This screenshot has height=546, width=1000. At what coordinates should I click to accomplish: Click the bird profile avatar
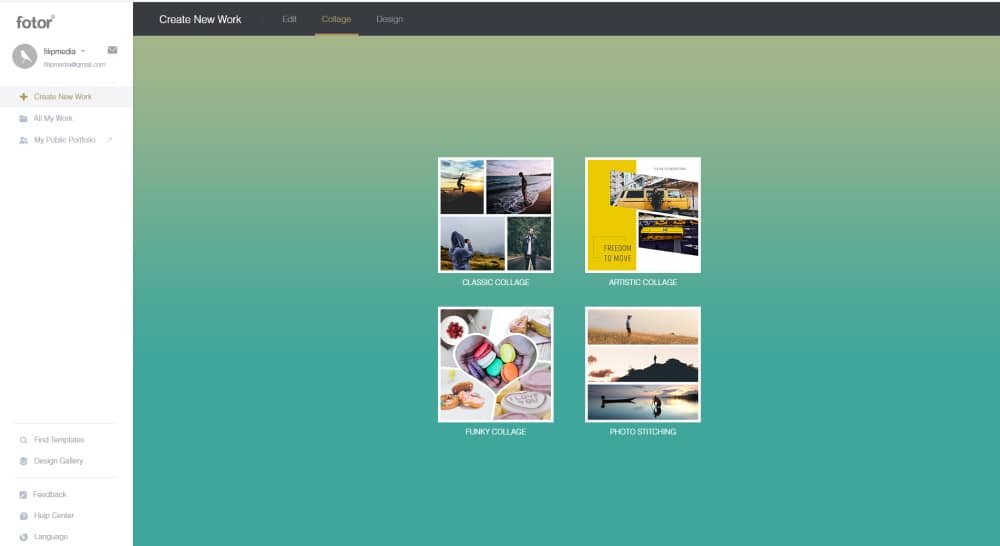[x=25, y=56]
